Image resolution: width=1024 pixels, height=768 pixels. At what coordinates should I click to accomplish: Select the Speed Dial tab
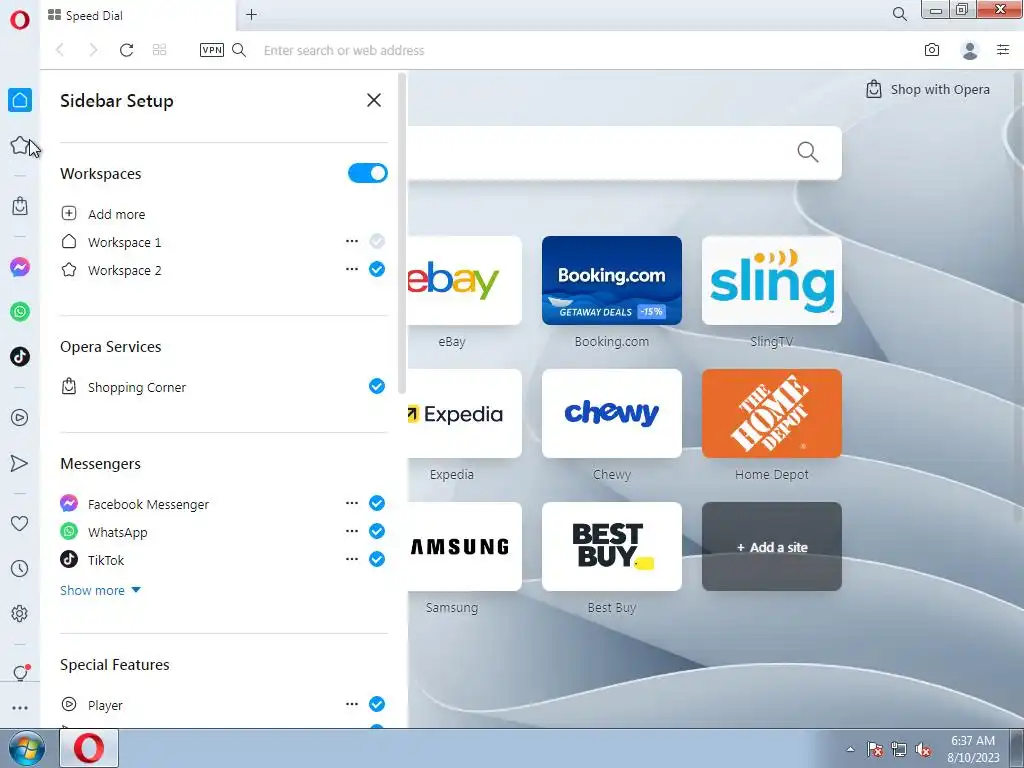click(x=137, y=16)
